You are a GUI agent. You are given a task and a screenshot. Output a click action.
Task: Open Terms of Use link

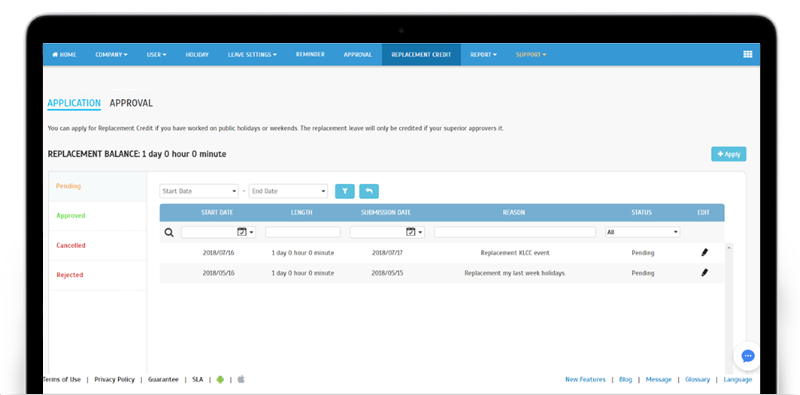[x=62, y=380]
